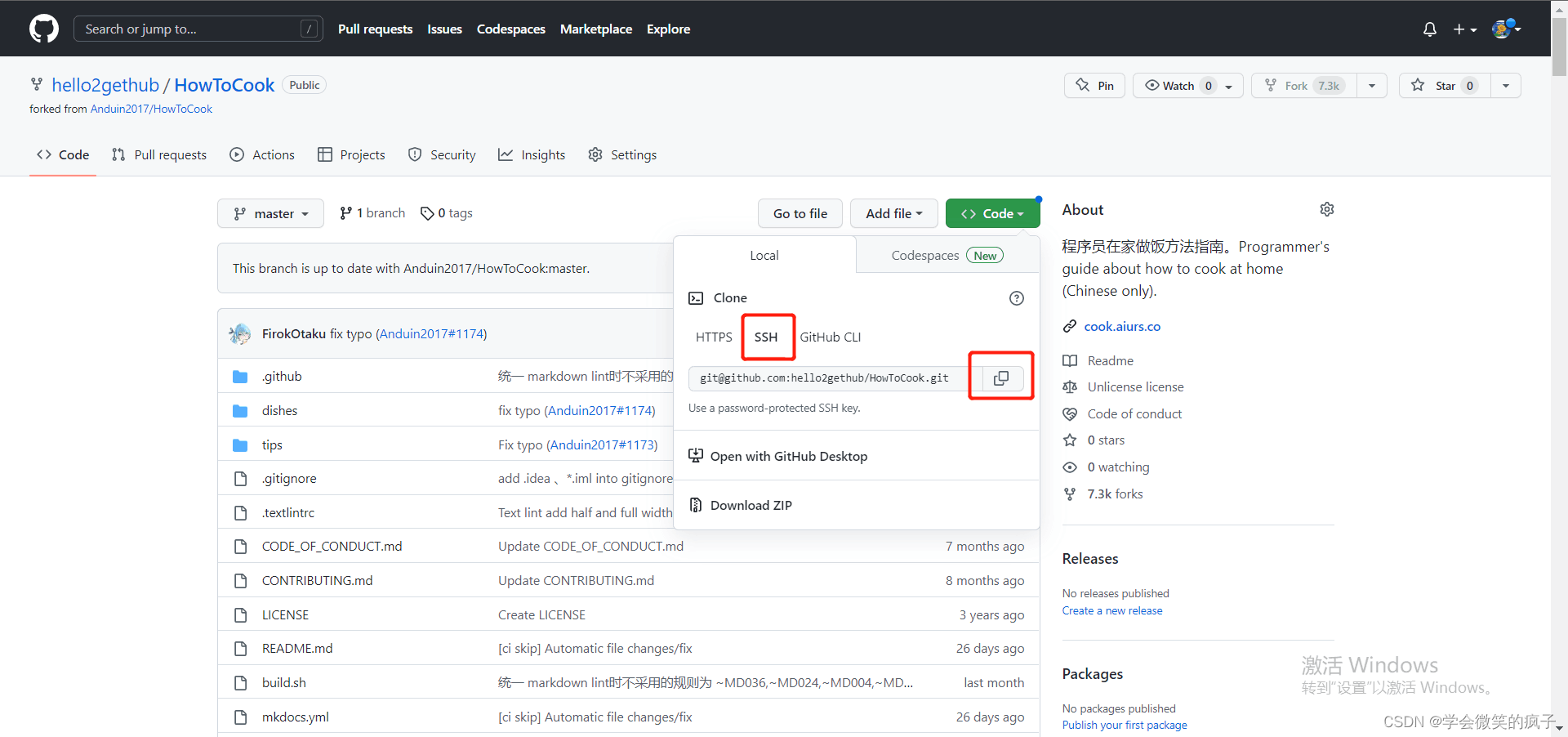
Task: Select HTTPS clone option
Action: [714, 337]
